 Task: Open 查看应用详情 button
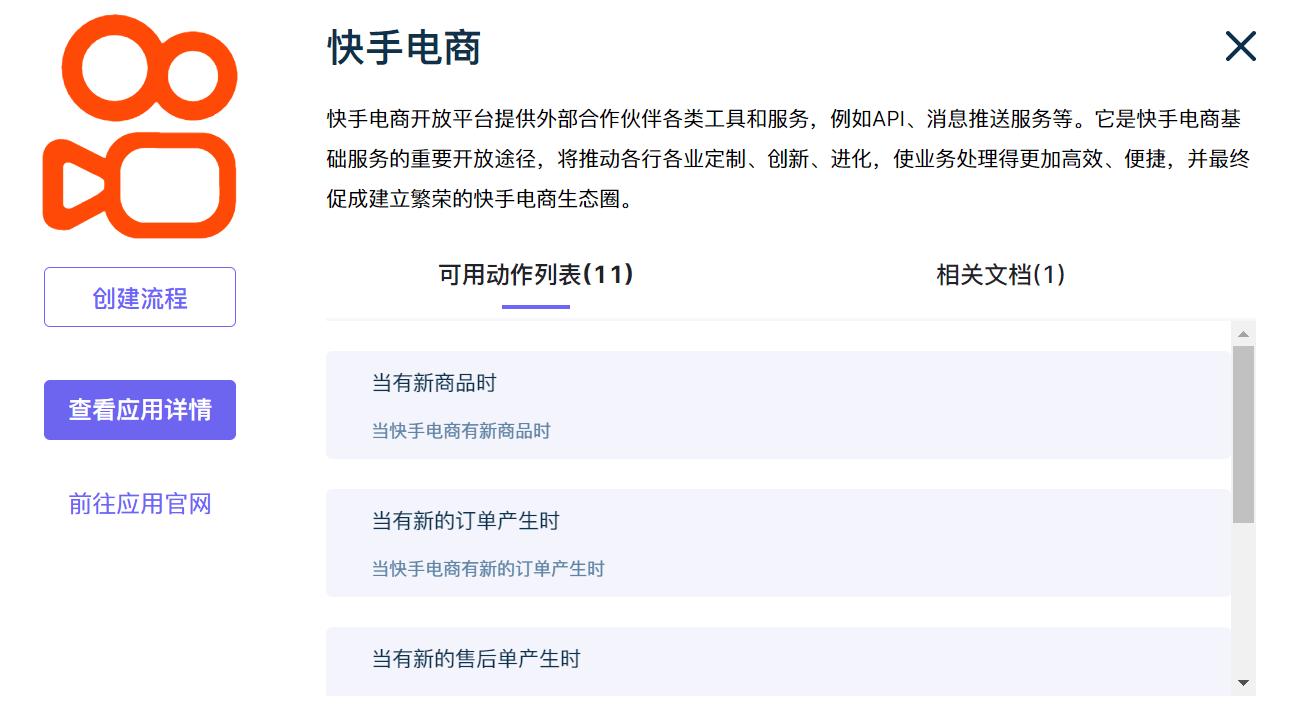point(140,410)
